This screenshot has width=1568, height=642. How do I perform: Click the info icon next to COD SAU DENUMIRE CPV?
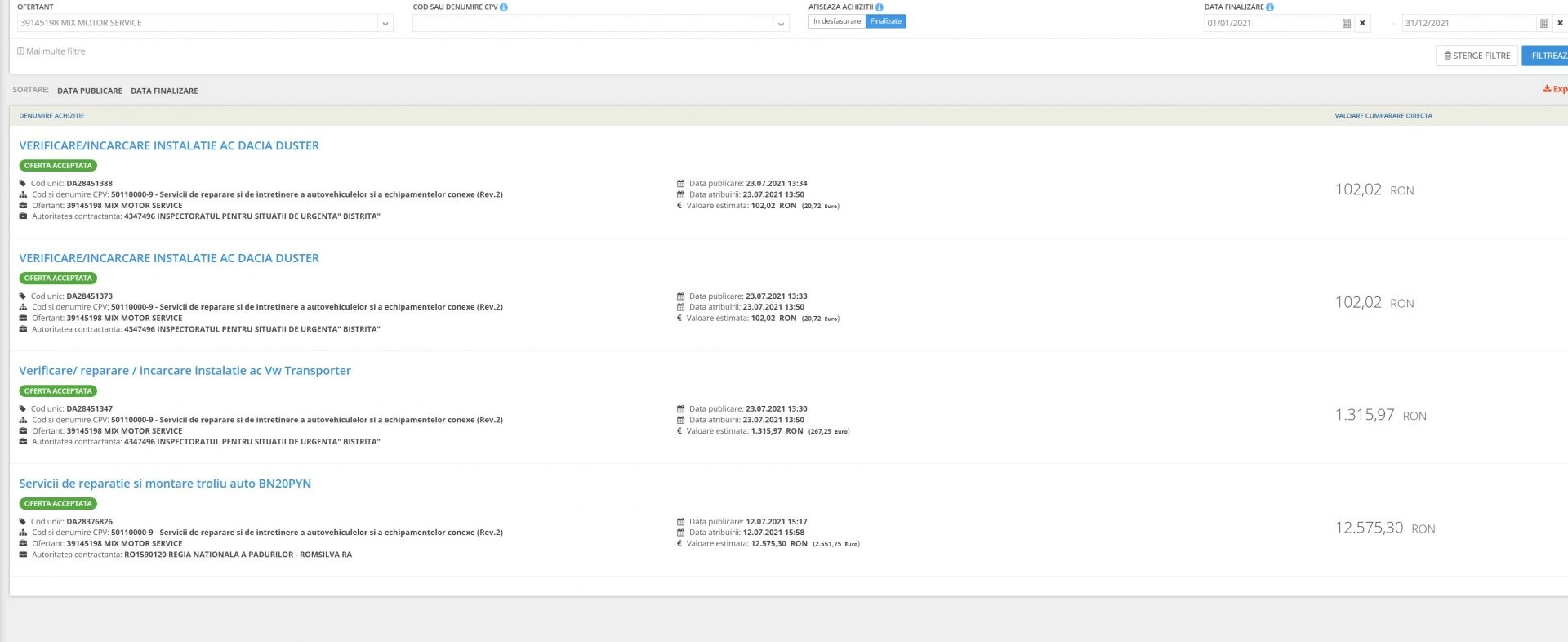coord(504,7)
